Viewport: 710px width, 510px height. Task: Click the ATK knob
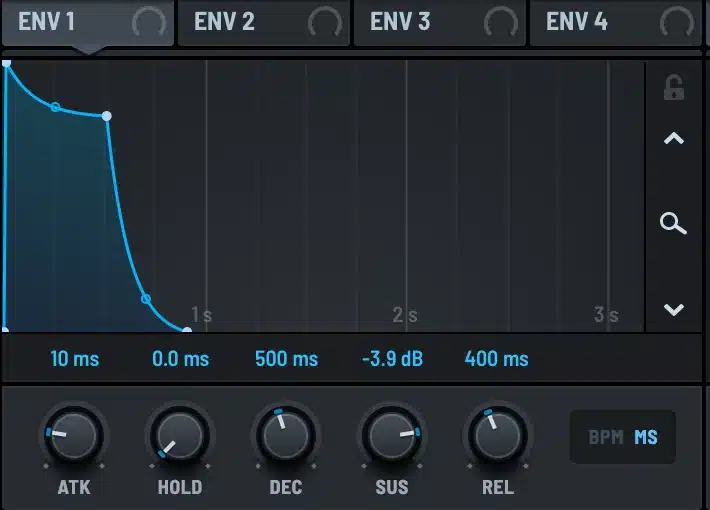pyautogui.click(x=74, y=436)
